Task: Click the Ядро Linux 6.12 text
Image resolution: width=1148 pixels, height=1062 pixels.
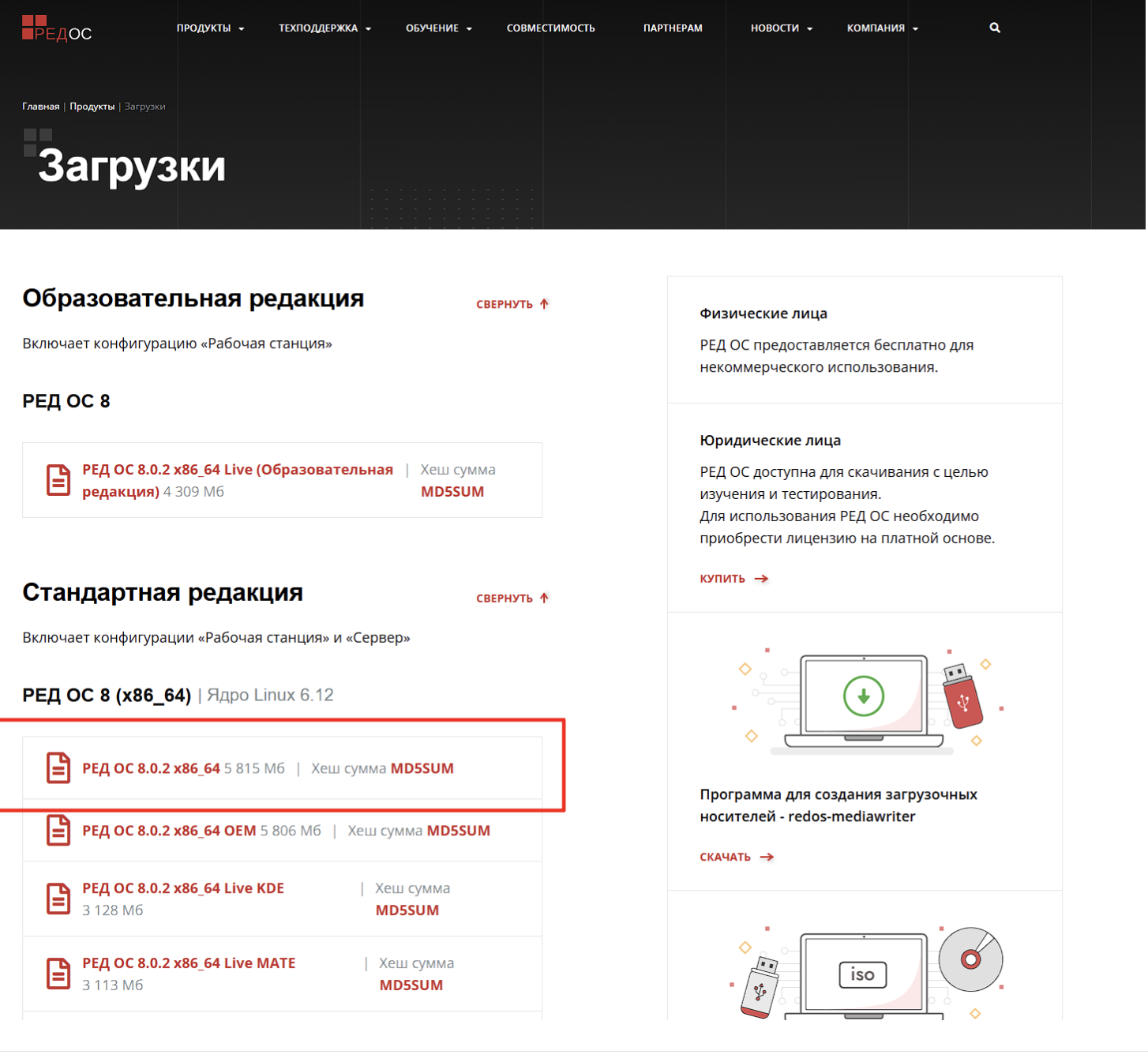Action: pyautogui.click(x=270, y=695)
